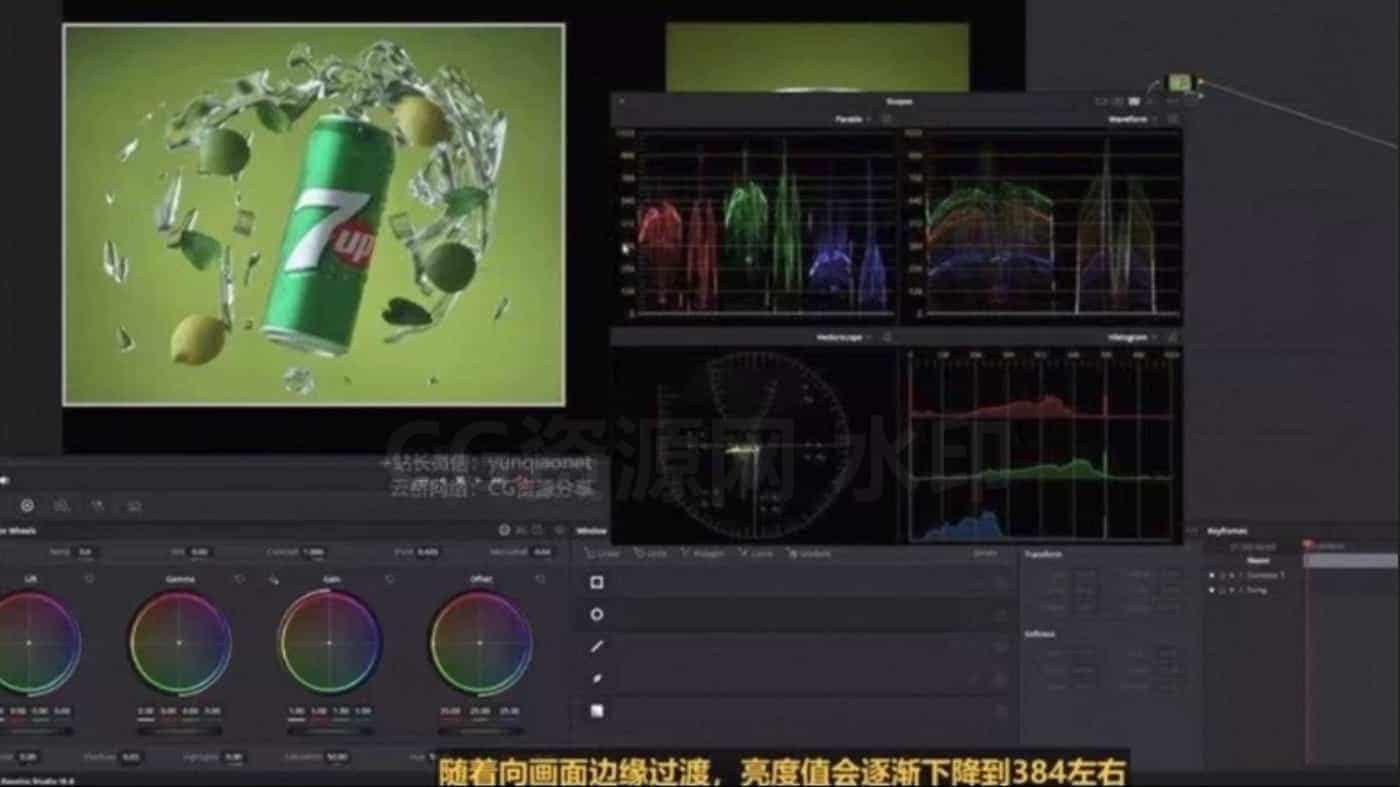Screen dimensions: 1400x787
Task: Open the Parade scope type dropdown
Action: (x=852, y=119)
